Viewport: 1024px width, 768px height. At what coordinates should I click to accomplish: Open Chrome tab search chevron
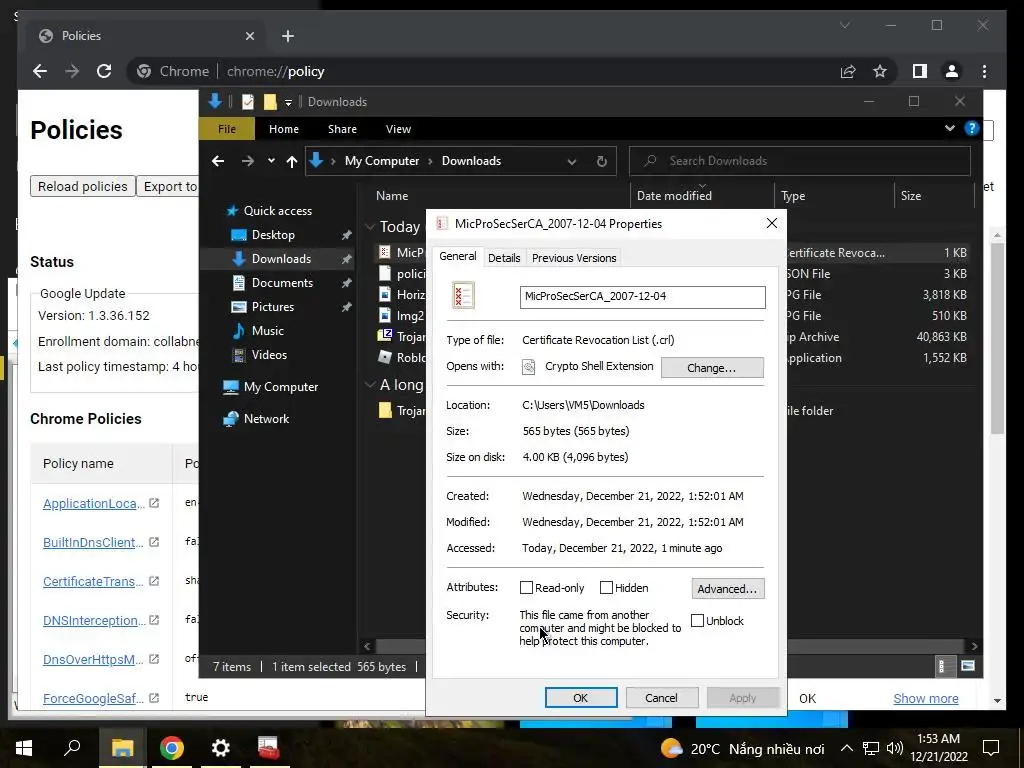tap(844, 25)
